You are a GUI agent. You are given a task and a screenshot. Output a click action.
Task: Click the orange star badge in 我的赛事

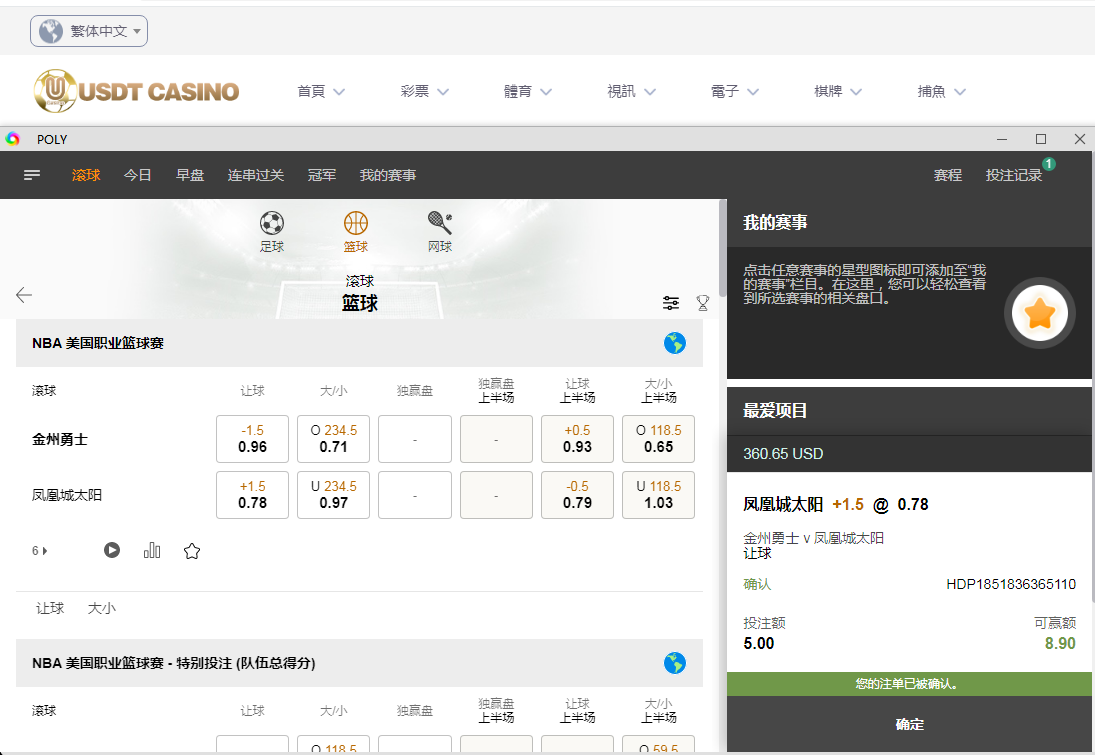click(1039, 313)
